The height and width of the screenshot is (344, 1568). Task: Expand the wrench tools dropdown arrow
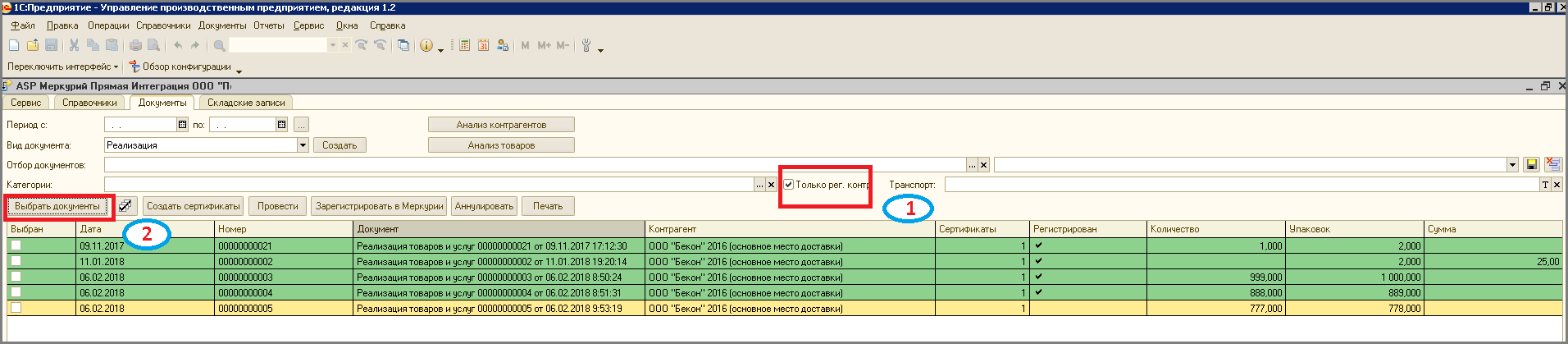(600, 49)
